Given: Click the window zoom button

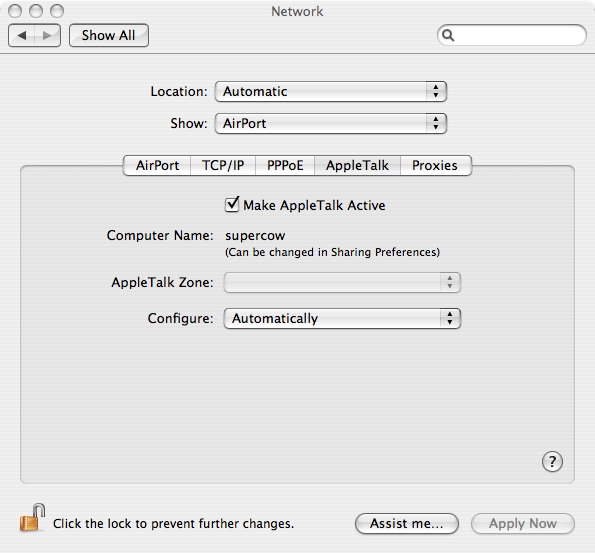Looking at the screenshot, I should click(57, 11).
